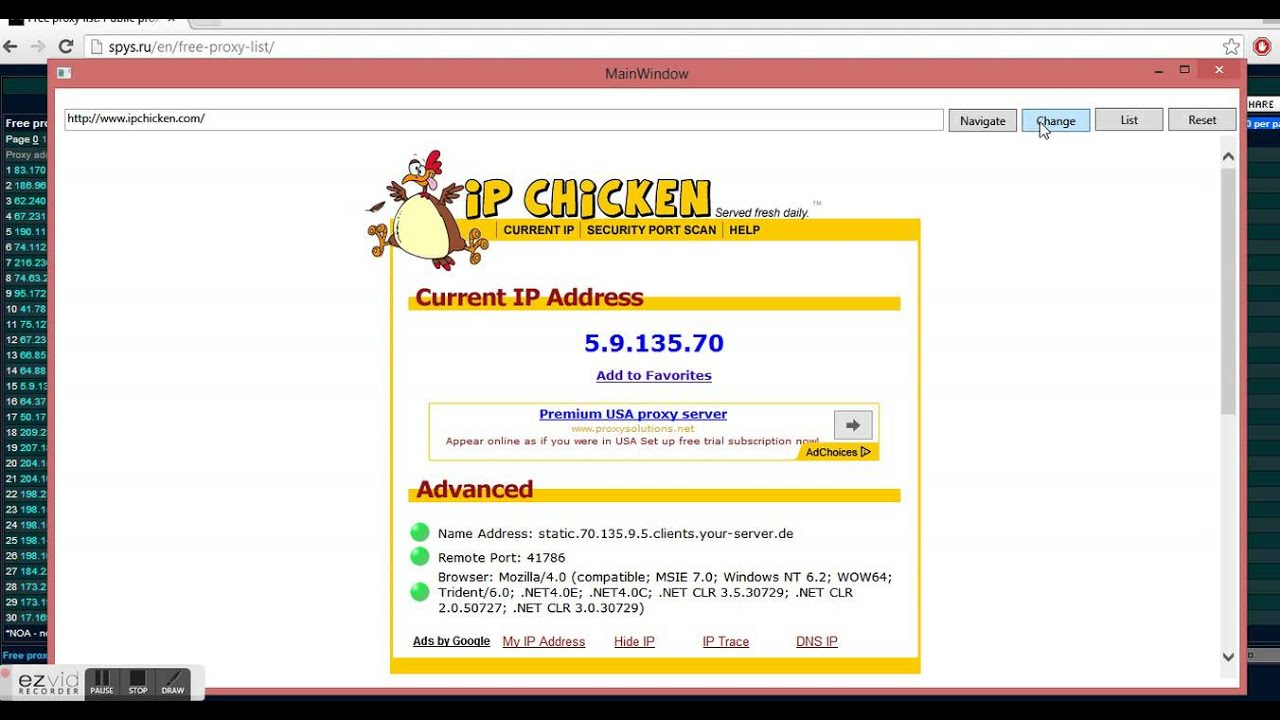
Task: Click the Ads by Google label
Action: coord(451,641)
